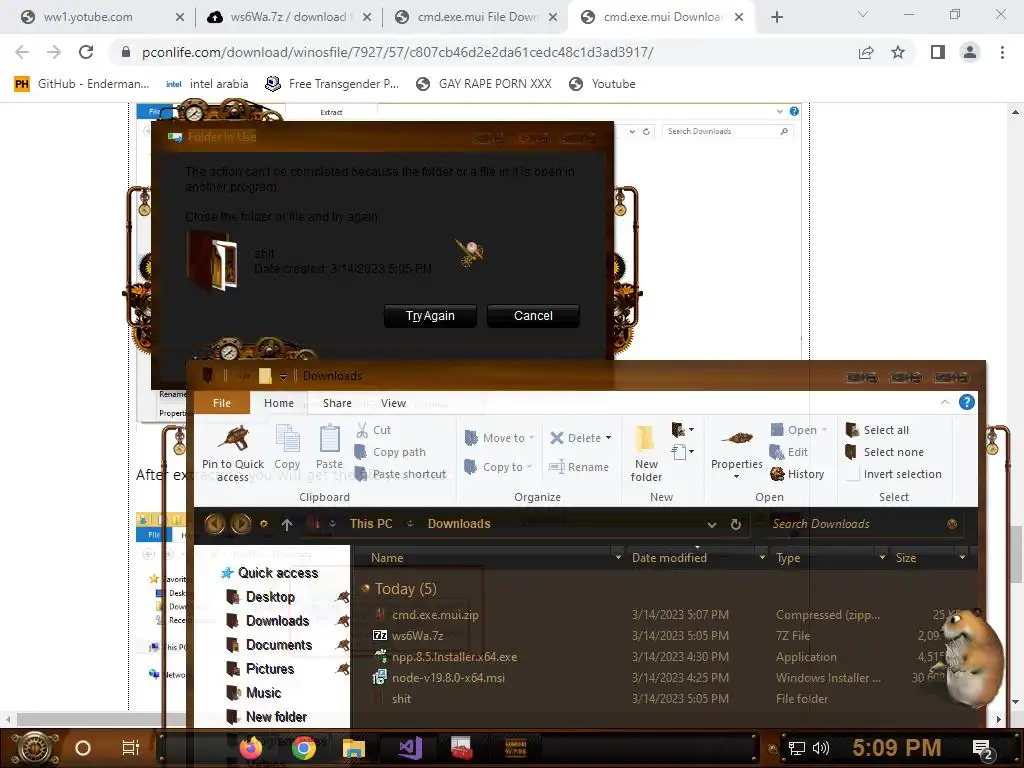Select node-v19.8.0-x64.msi file
The width and height of the screenshot is (1024, 768).
pyautogui.click(x=448, y=678)
